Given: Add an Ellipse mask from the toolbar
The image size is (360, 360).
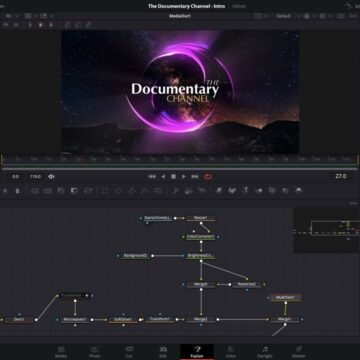Looking at the screenshot, I should (x=118, y=191).
